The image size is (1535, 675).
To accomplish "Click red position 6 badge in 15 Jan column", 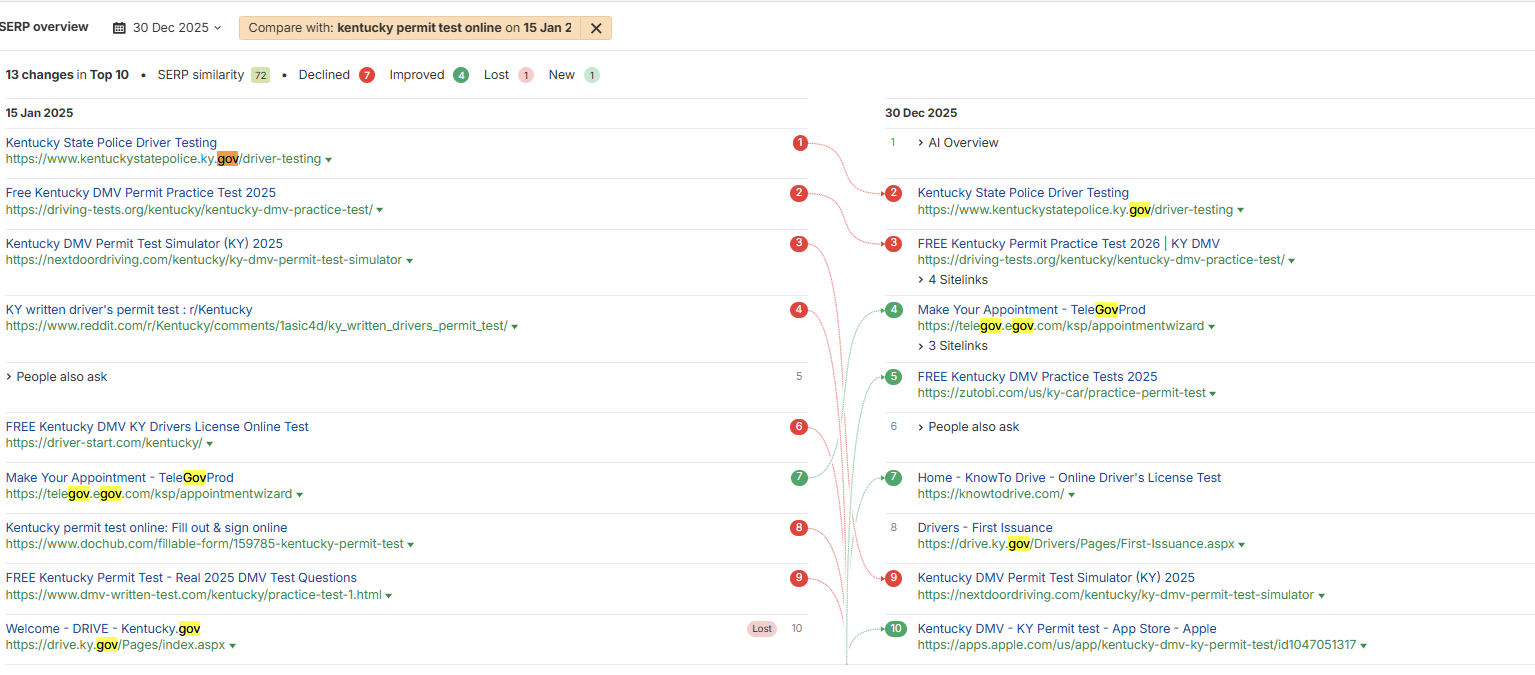I will 798,427.
